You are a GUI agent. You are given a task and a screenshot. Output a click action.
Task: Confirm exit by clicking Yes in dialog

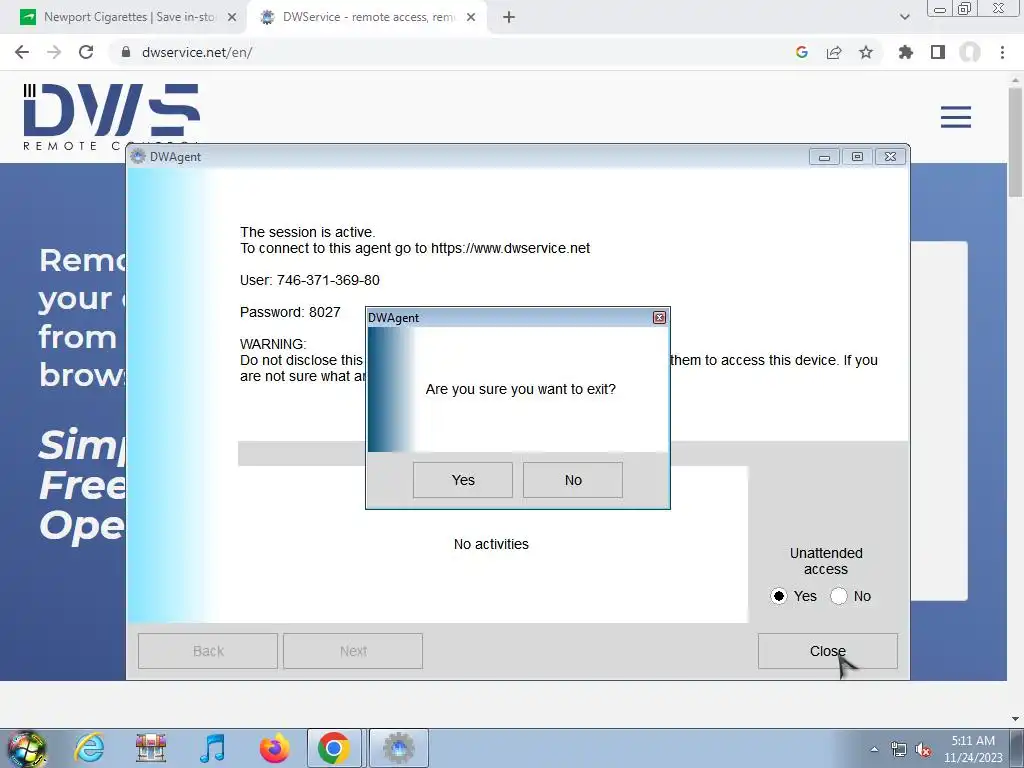pyautogui.click(x=462, y=480)
